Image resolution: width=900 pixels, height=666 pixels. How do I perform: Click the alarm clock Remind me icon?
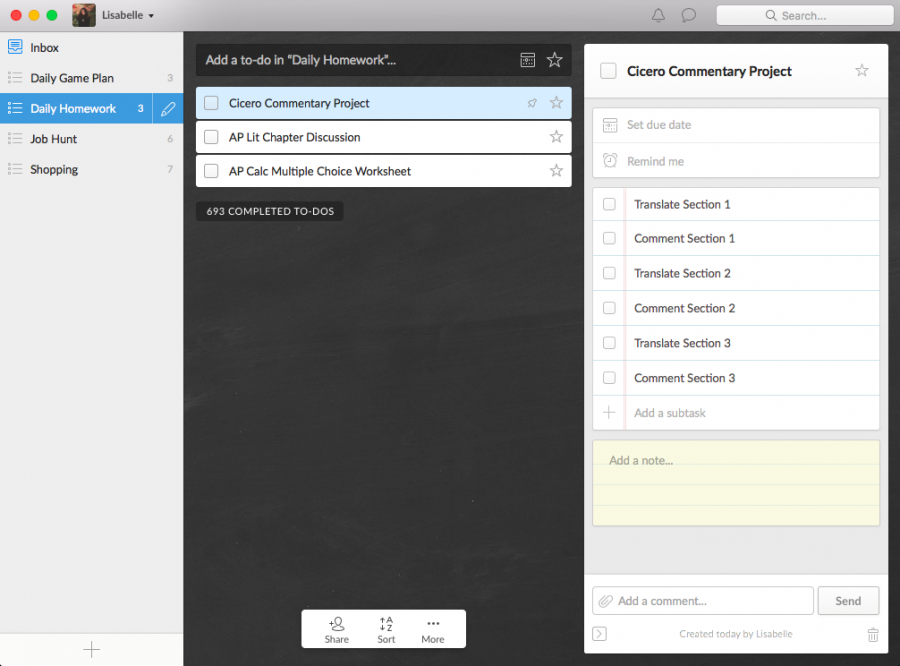pyautogui.click(x=610, y=161)
